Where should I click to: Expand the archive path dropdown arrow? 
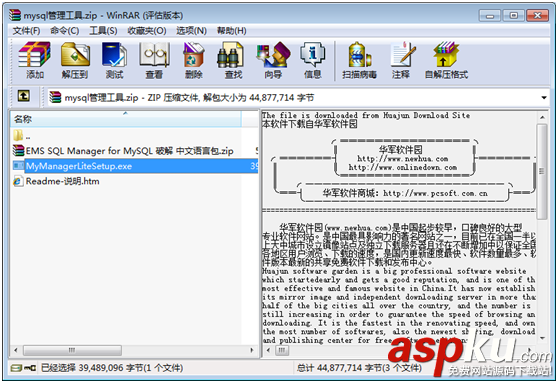click(544, 98)
